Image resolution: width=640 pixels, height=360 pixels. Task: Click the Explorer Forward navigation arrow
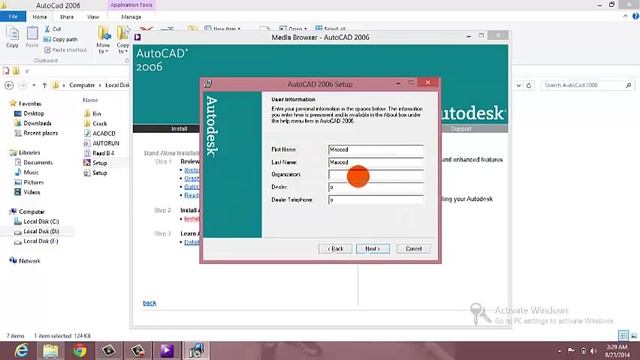[x=23, y=85]
